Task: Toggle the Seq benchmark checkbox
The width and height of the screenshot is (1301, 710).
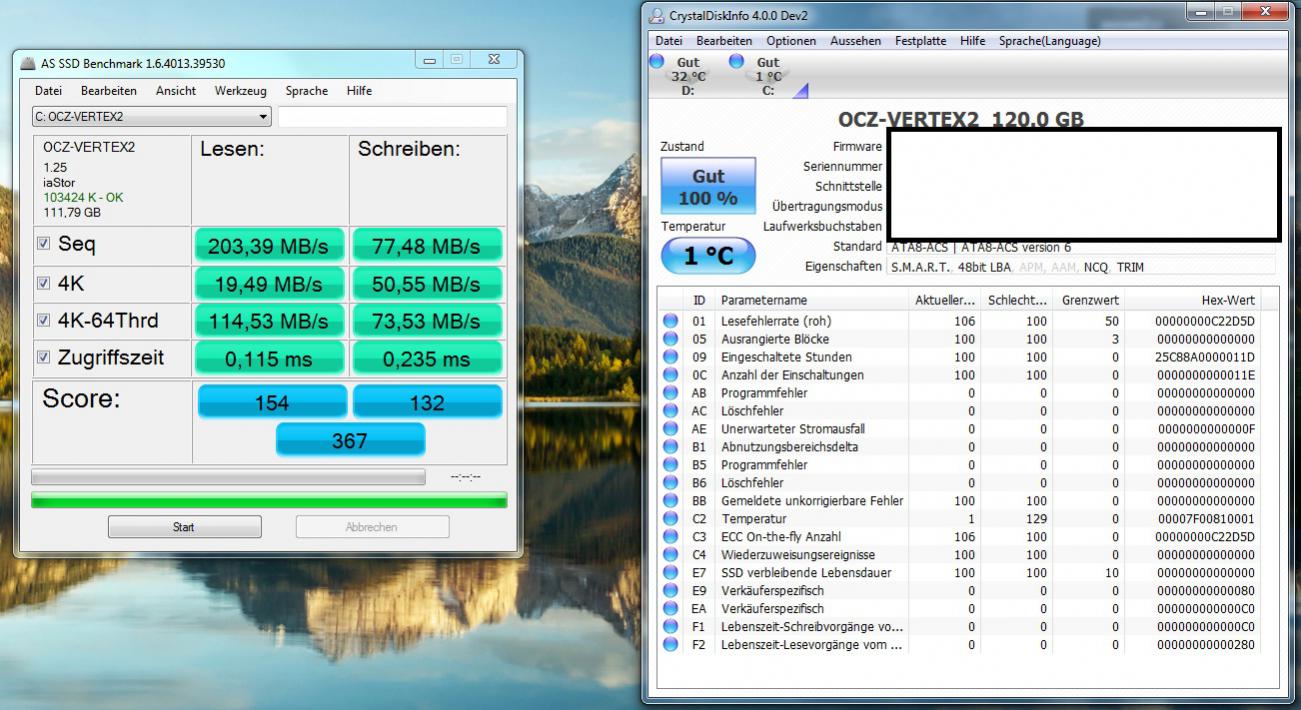Action: point(43,244)
